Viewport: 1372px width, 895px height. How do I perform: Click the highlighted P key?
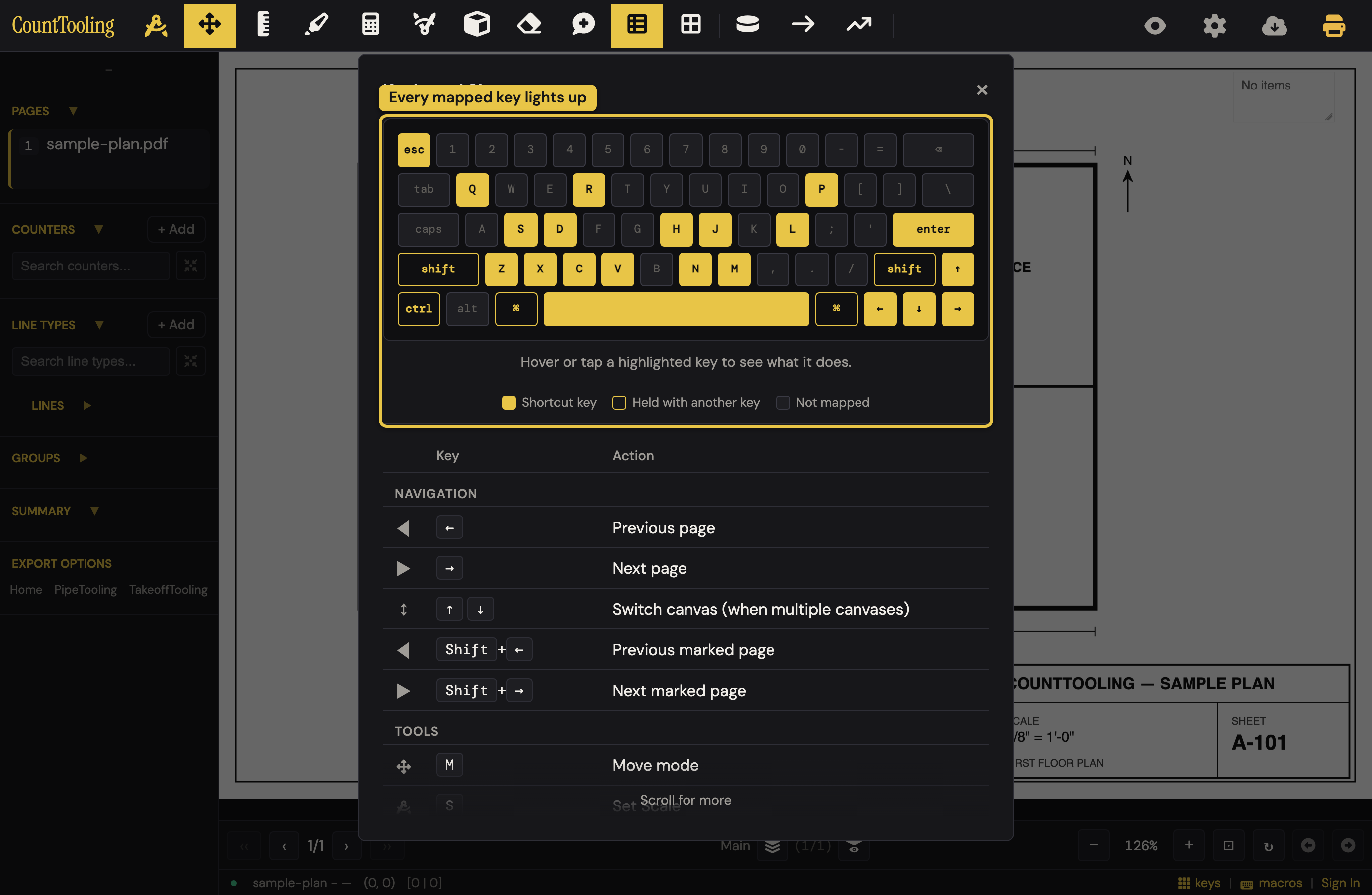(x=822, y=190)
